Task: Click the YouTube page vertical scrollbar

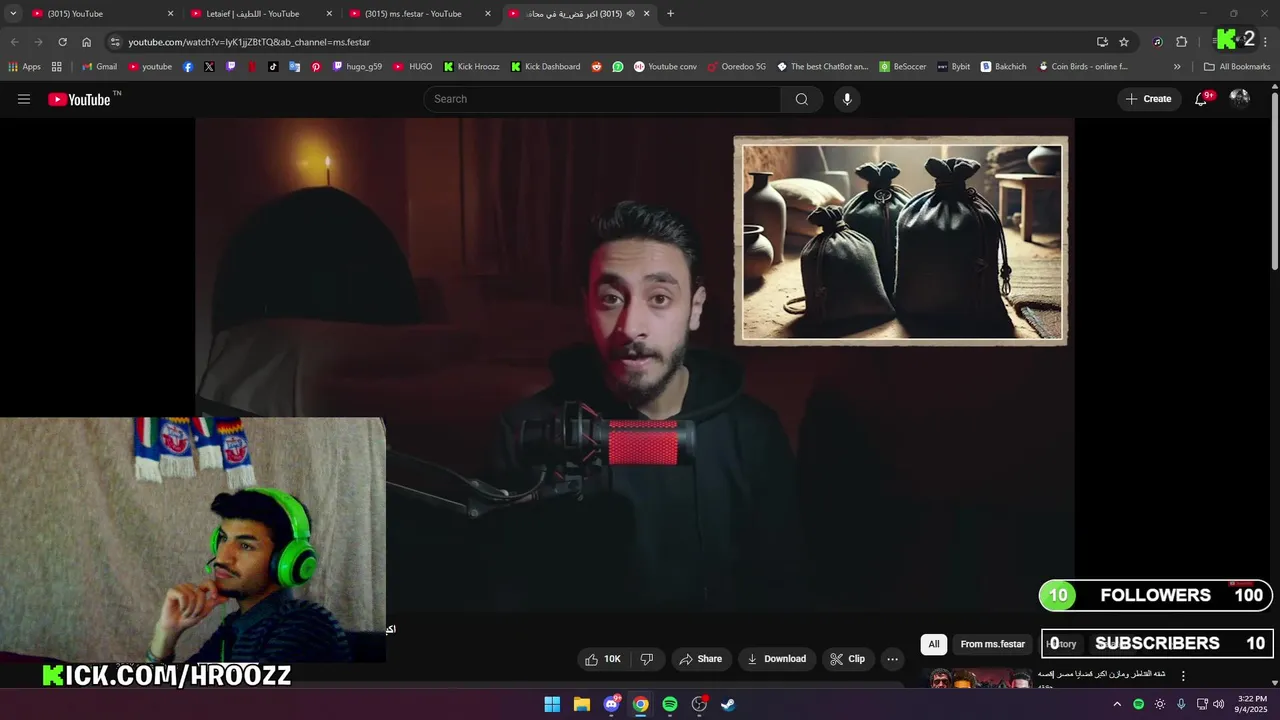Action: coord(1274,180)
